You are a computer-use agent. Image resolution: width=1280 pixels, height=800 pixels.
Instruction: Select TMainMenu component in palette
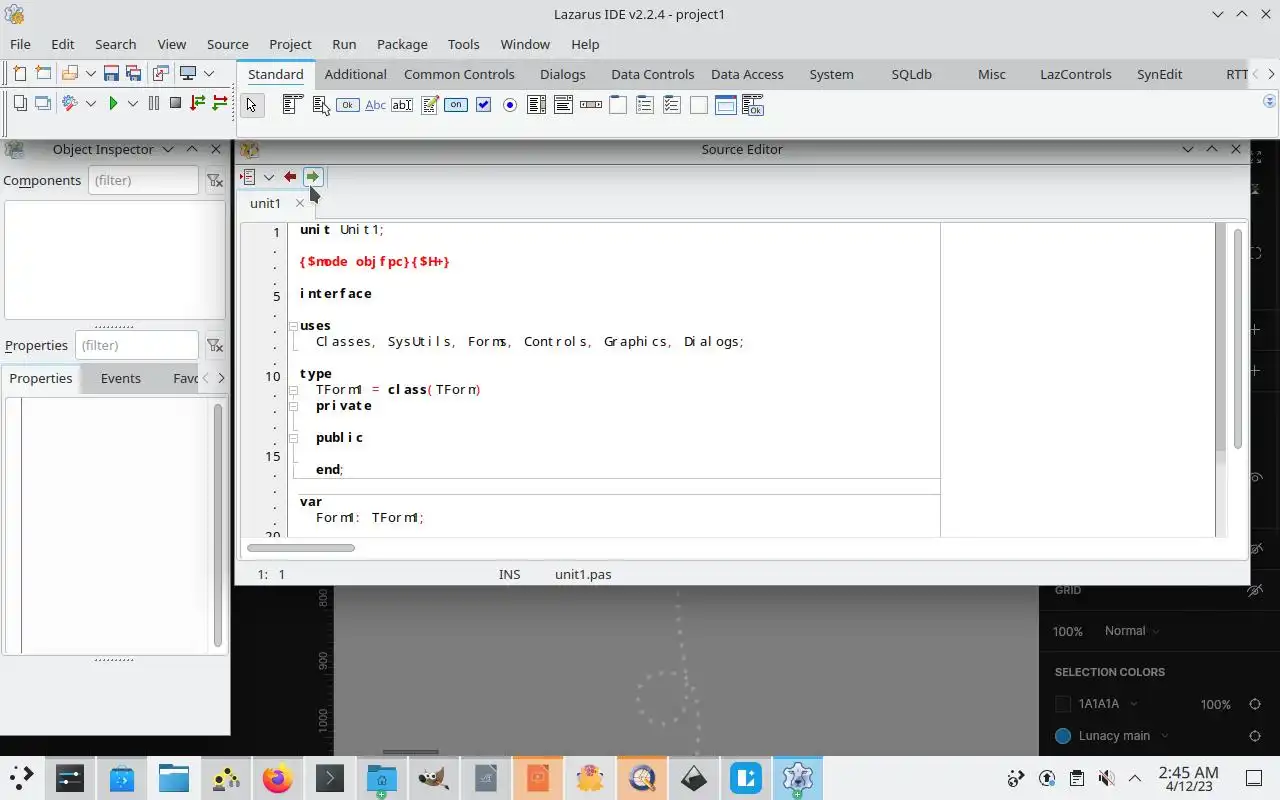tap(292, 105)
